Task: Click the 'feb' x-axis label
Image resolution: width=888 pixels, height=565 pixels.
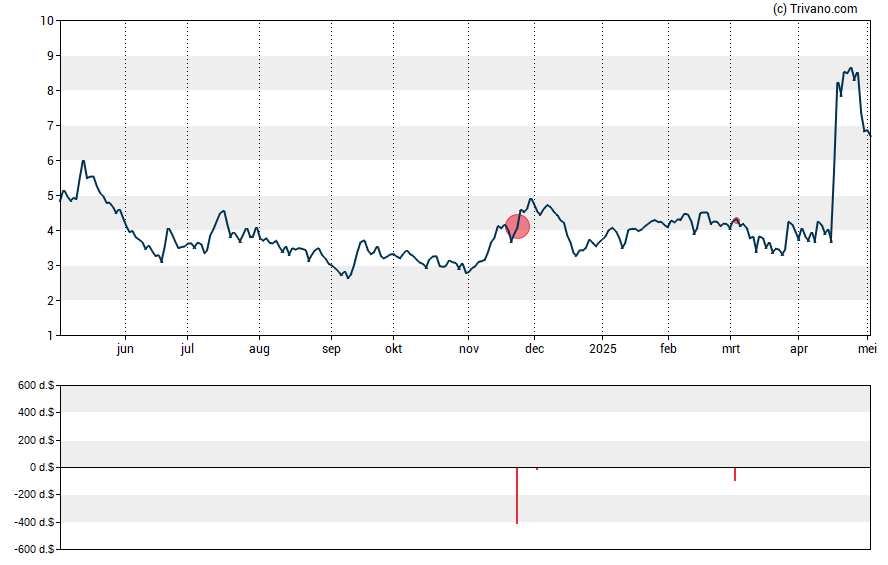Action: [x=668, y=349]
